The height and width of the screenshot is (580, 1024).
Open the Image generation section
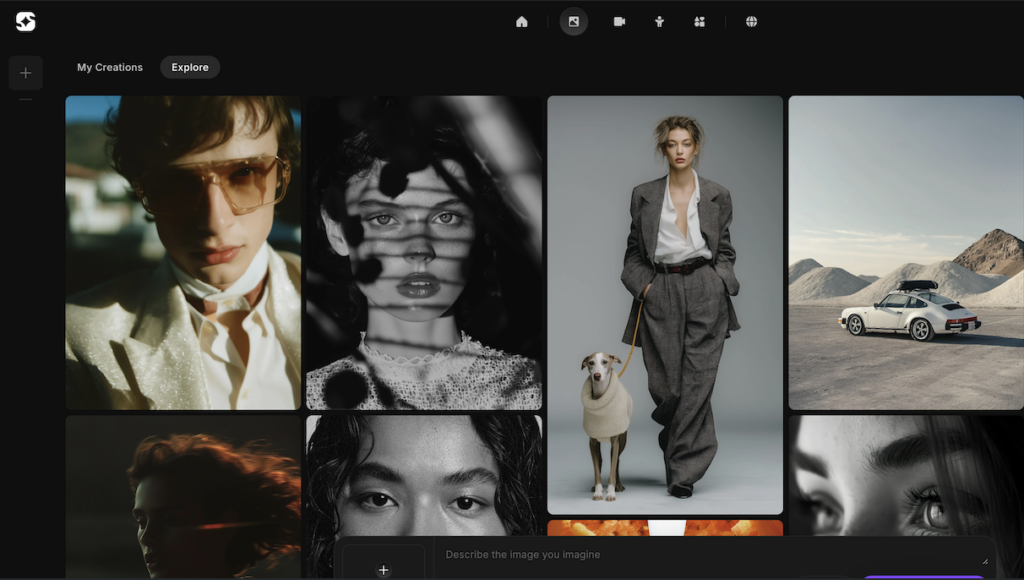(x=574, y=22)
